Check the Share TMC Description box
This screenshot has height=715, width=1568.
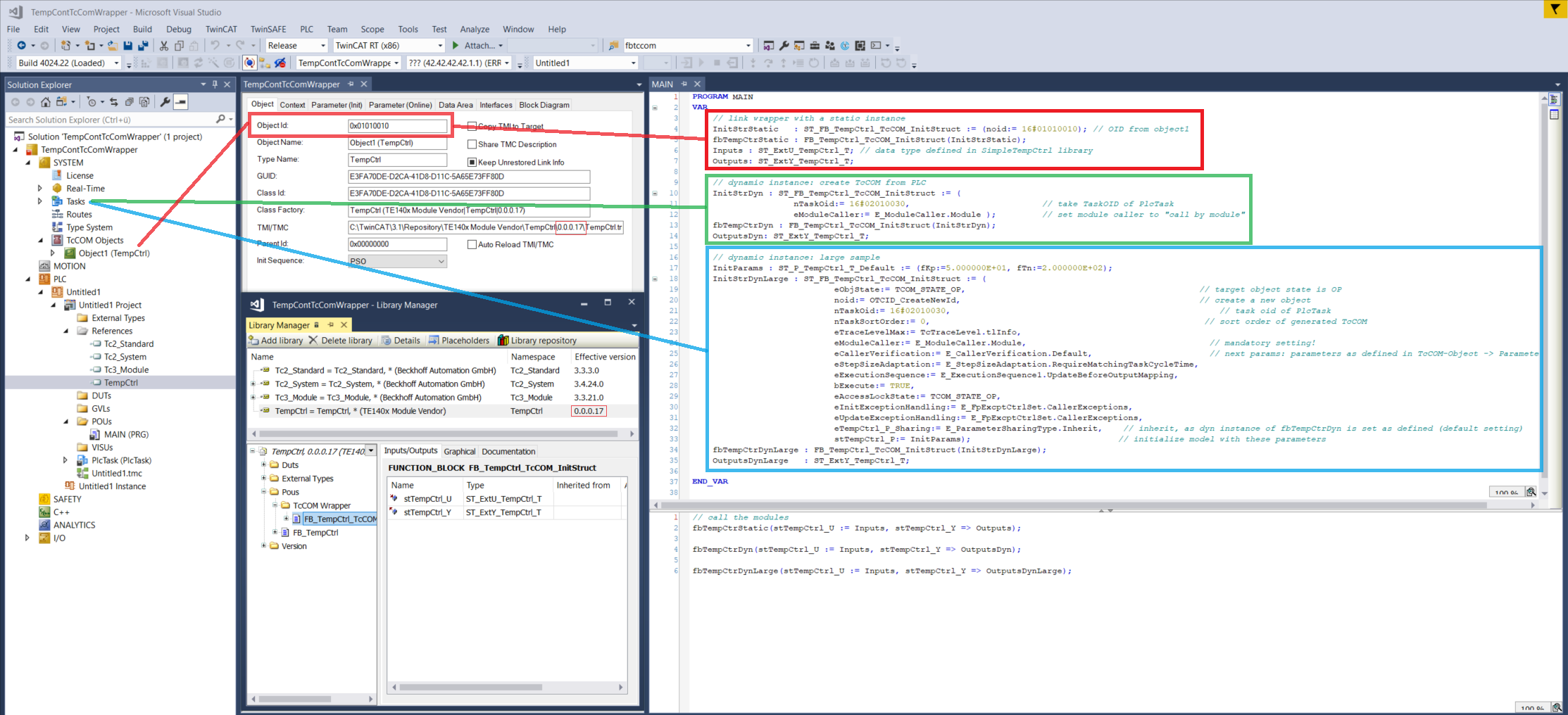point(472,144)
